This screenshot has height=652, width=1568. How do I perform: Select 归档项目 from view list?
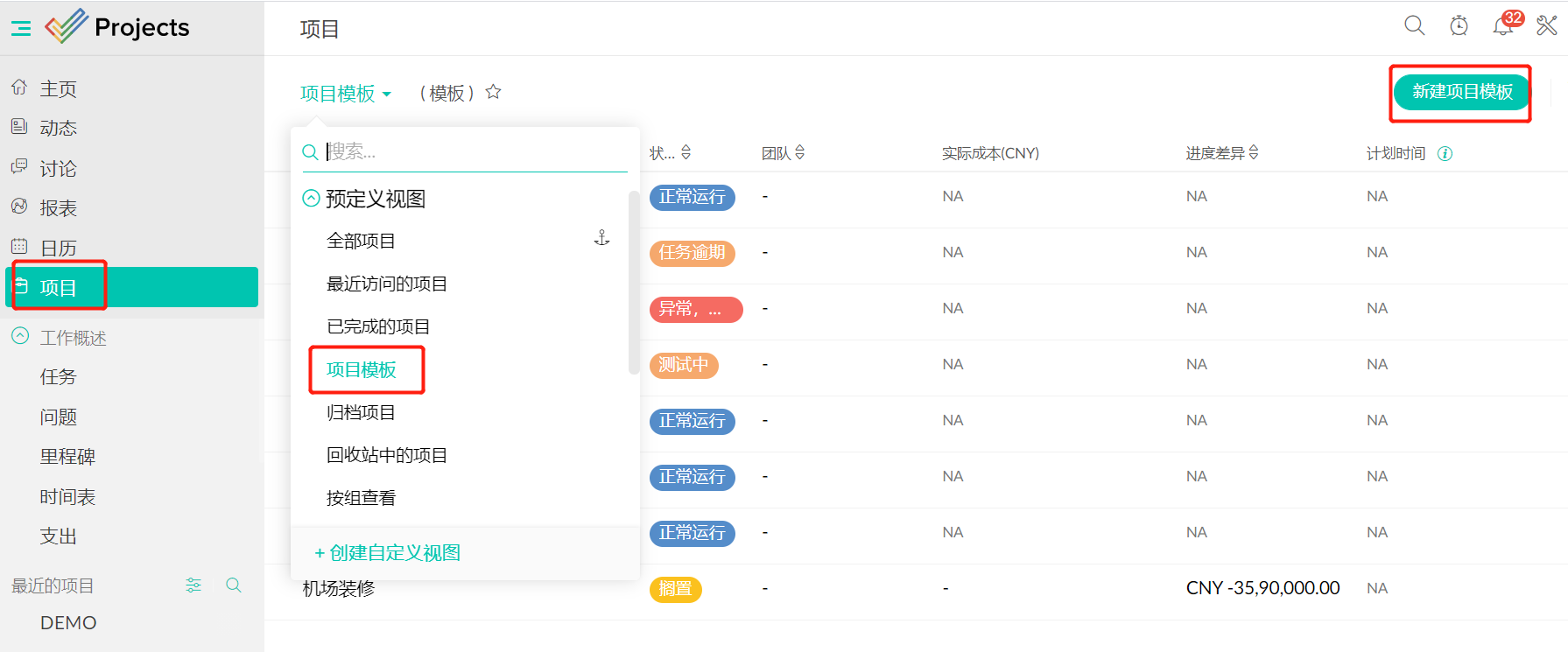(x=361, y=412)
